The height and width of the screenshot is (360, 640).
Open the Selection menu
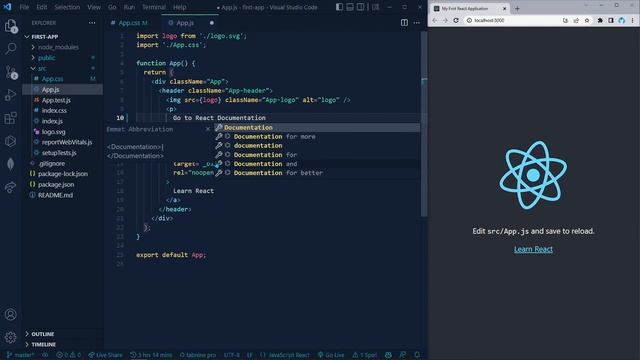click(67, 7)
